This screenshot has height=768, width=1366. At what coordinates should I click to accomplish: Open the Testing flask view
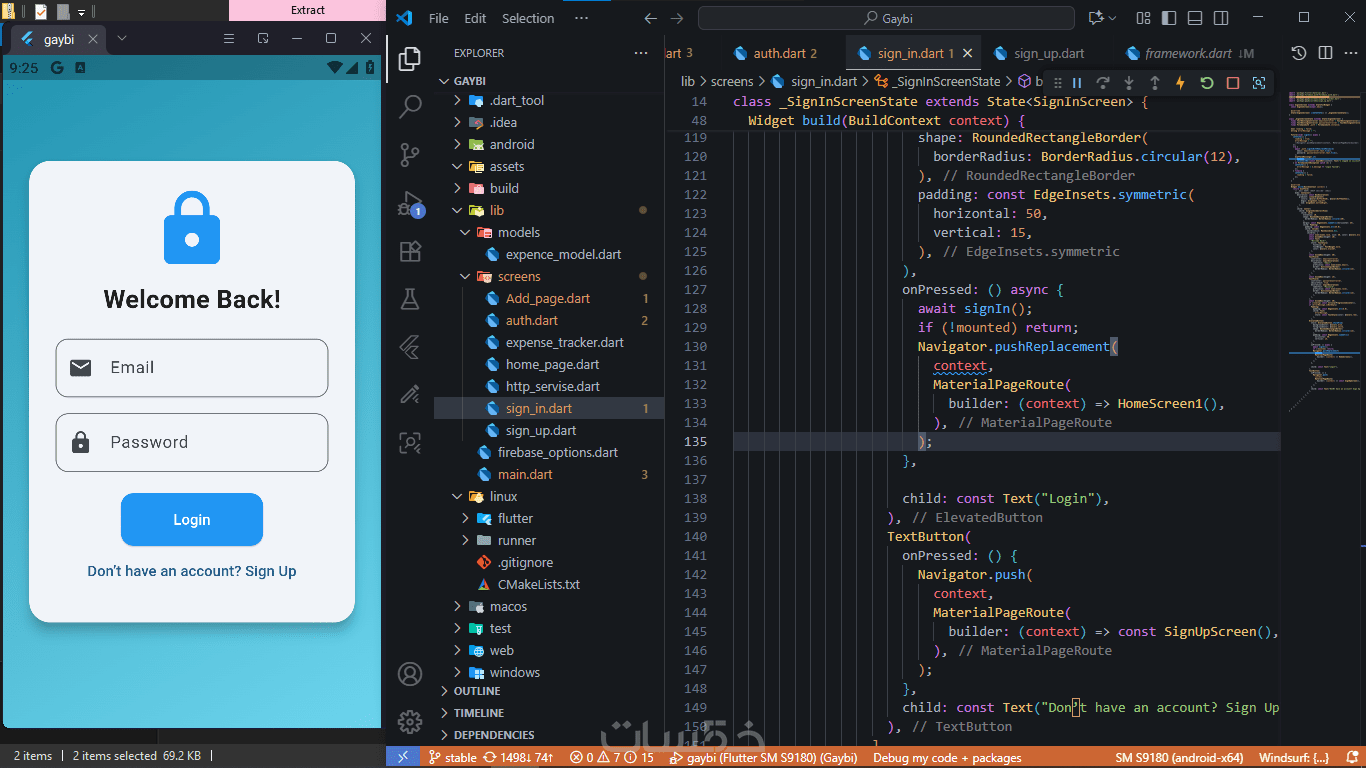[410, 298]
